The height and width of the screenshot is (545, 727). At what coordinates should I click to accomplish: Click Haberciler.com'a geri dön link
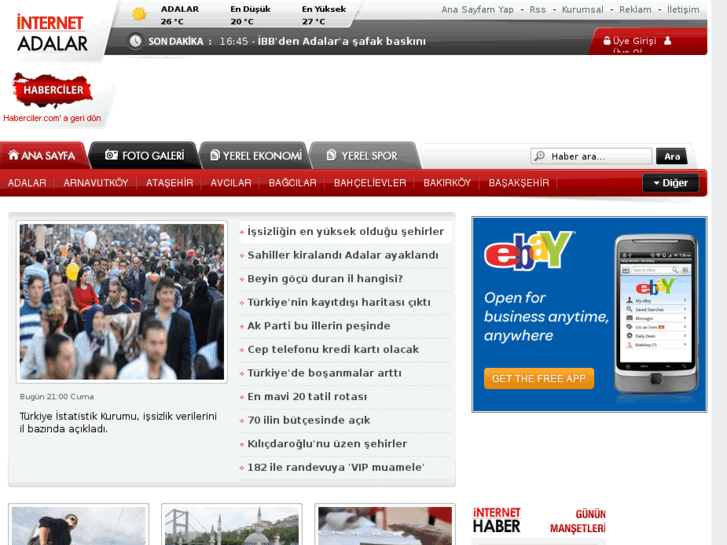[x=52, y=118]
